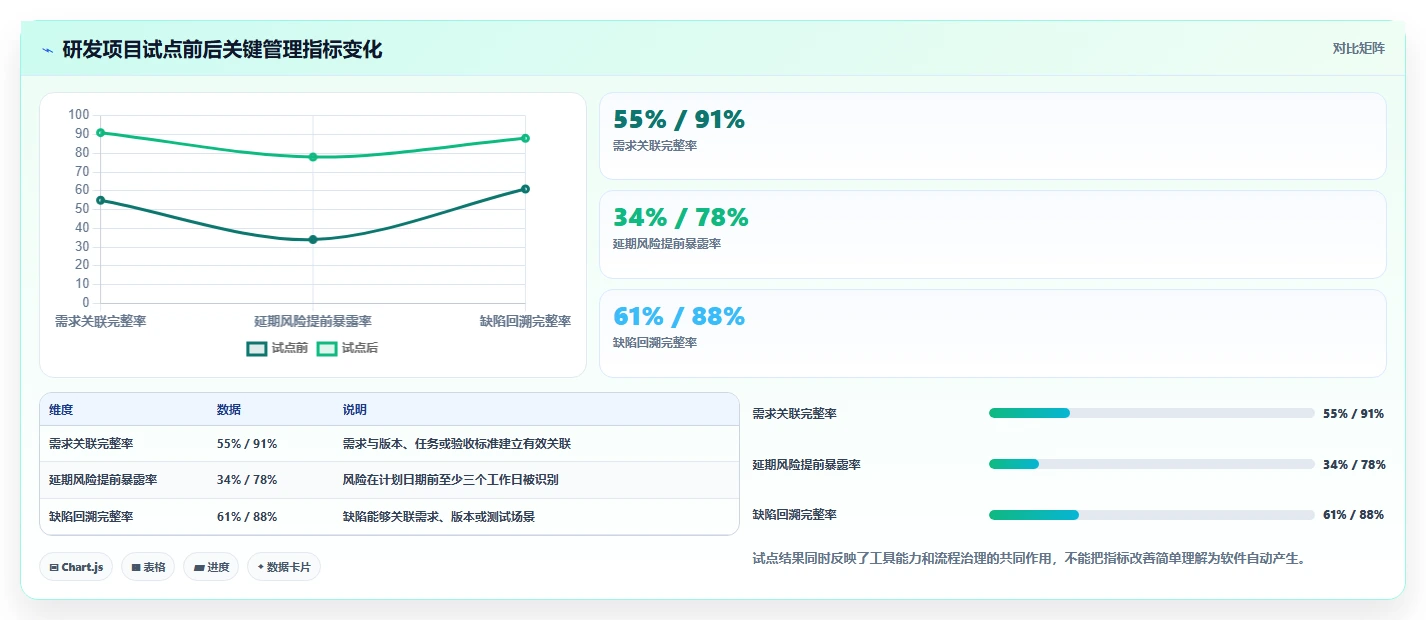Click the x-axis label 缺陷回溯完整率

pyautogui.click(x=525, y=321)
